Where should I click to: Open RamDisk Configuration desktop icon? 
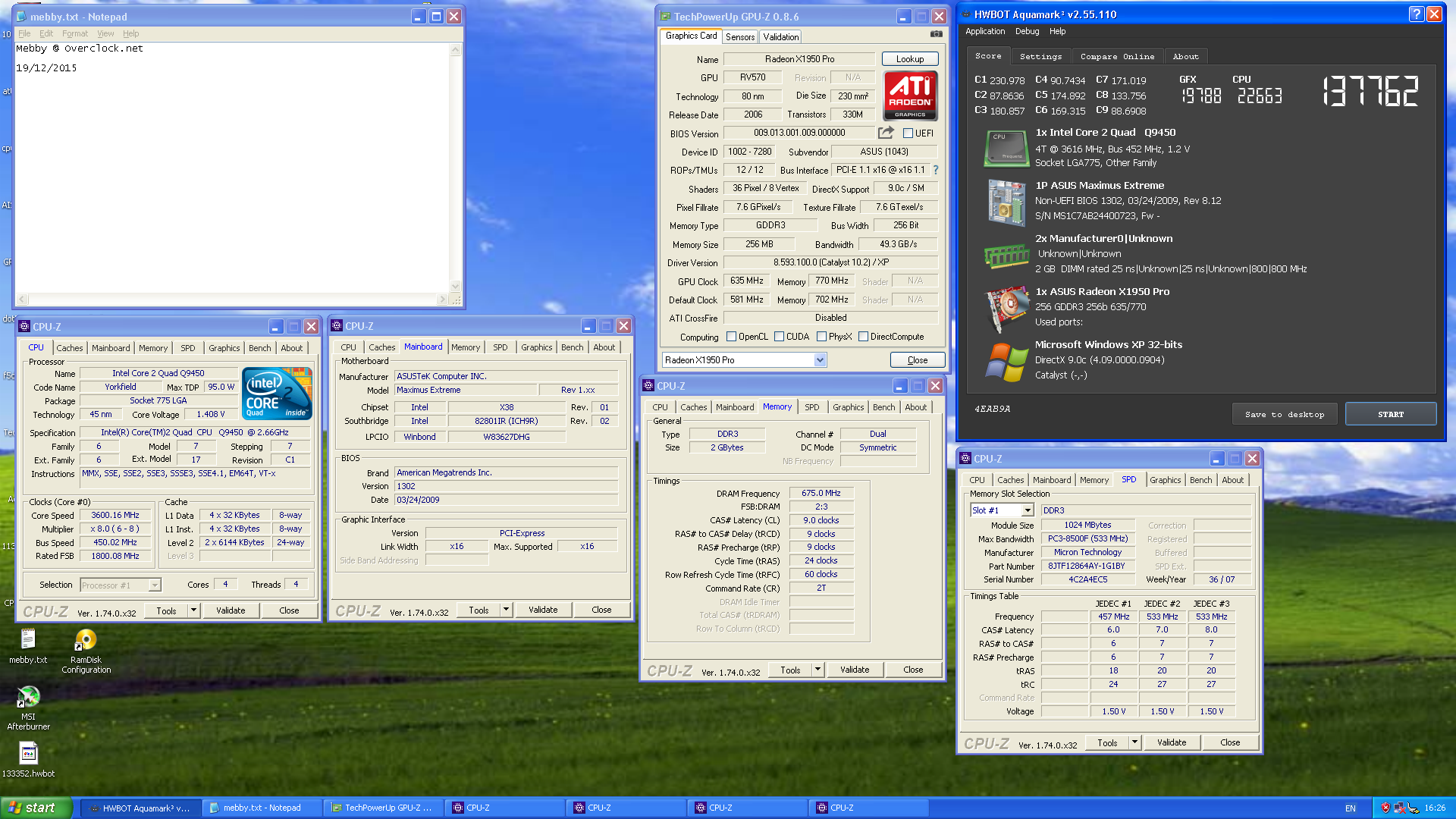tap(86, 651)
